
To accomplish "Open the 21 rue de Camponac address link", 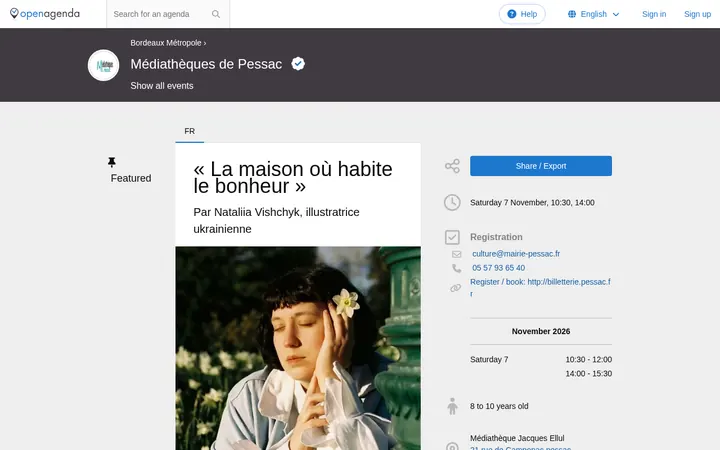I will pos(520,448).
